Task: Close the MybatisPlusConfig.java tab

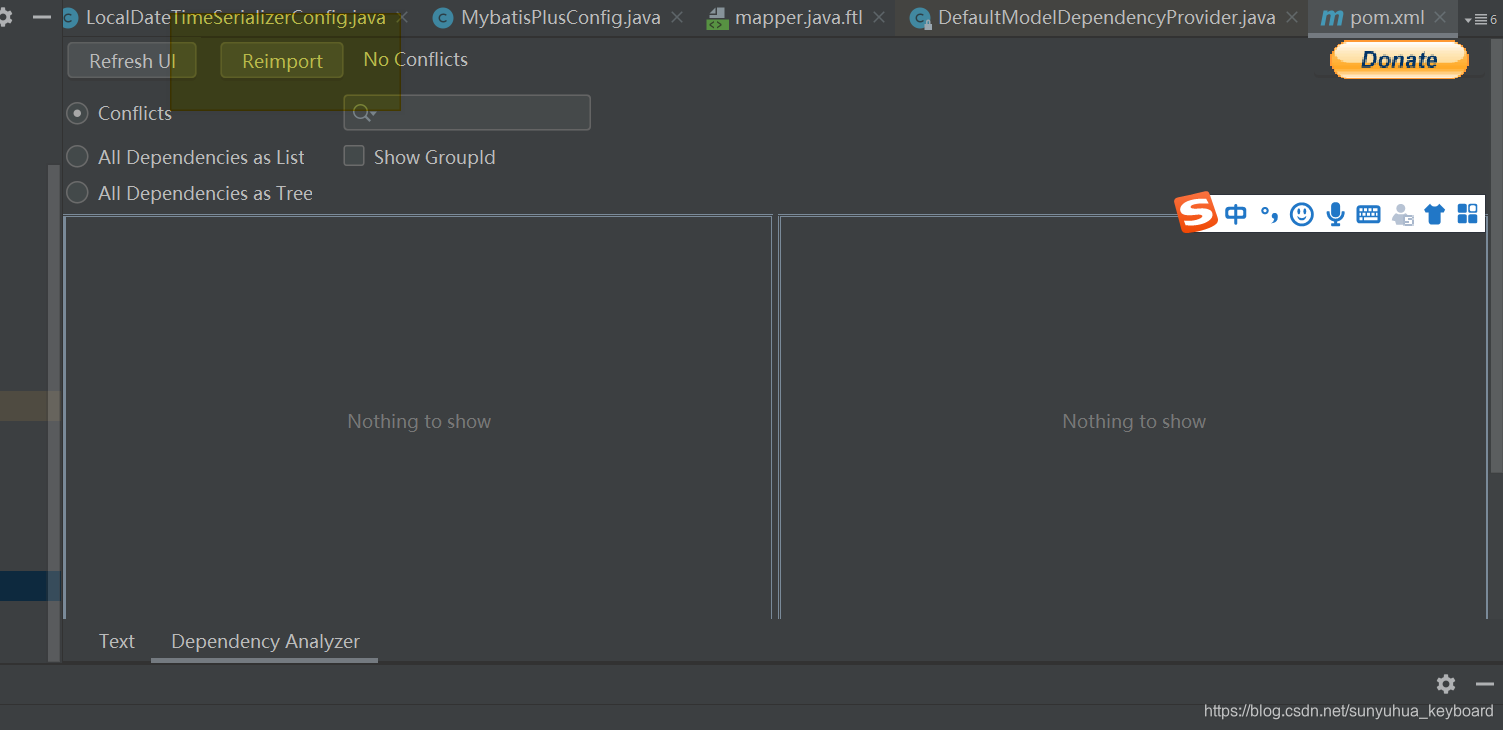Action: click(x=677, y=18)
